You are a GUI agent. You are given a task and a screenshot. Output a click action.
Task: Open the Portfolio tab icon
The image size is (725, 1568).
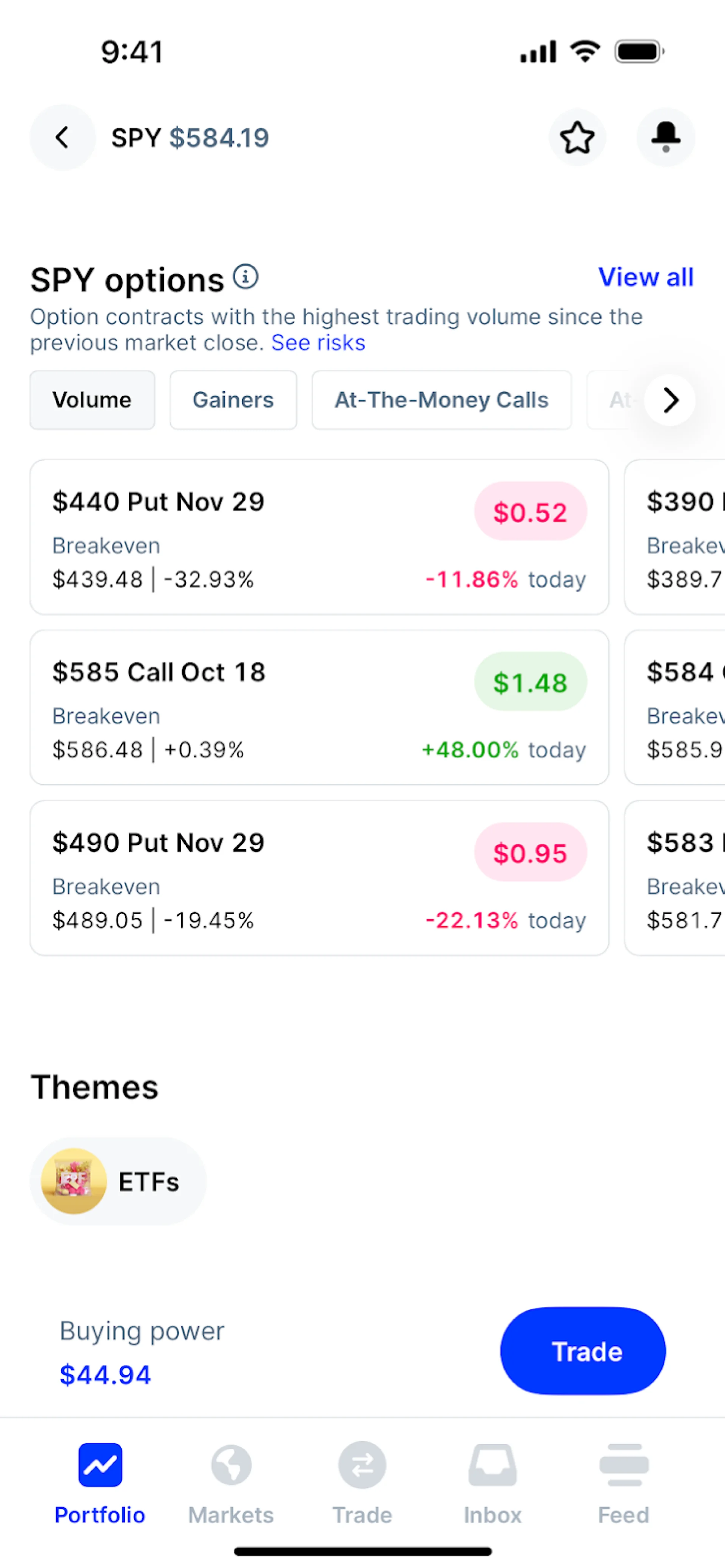[100, 1465]
